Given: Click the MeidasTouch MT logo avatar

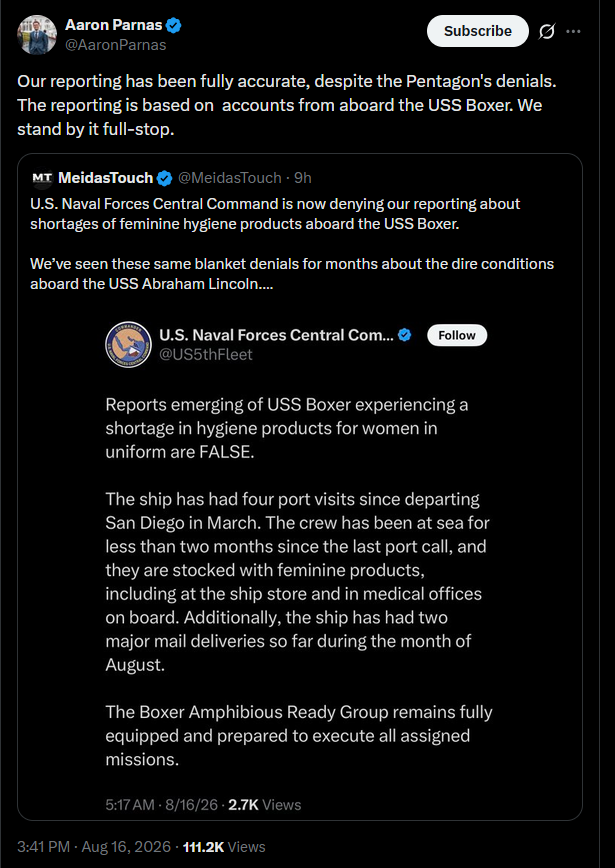Looking at the screenshot, I should tap(42, 178).
